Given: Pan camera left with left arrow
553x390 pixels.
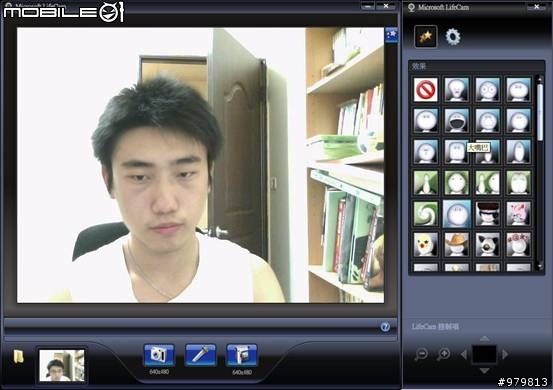Looking at the screenshot, I should tap(464, 354).
